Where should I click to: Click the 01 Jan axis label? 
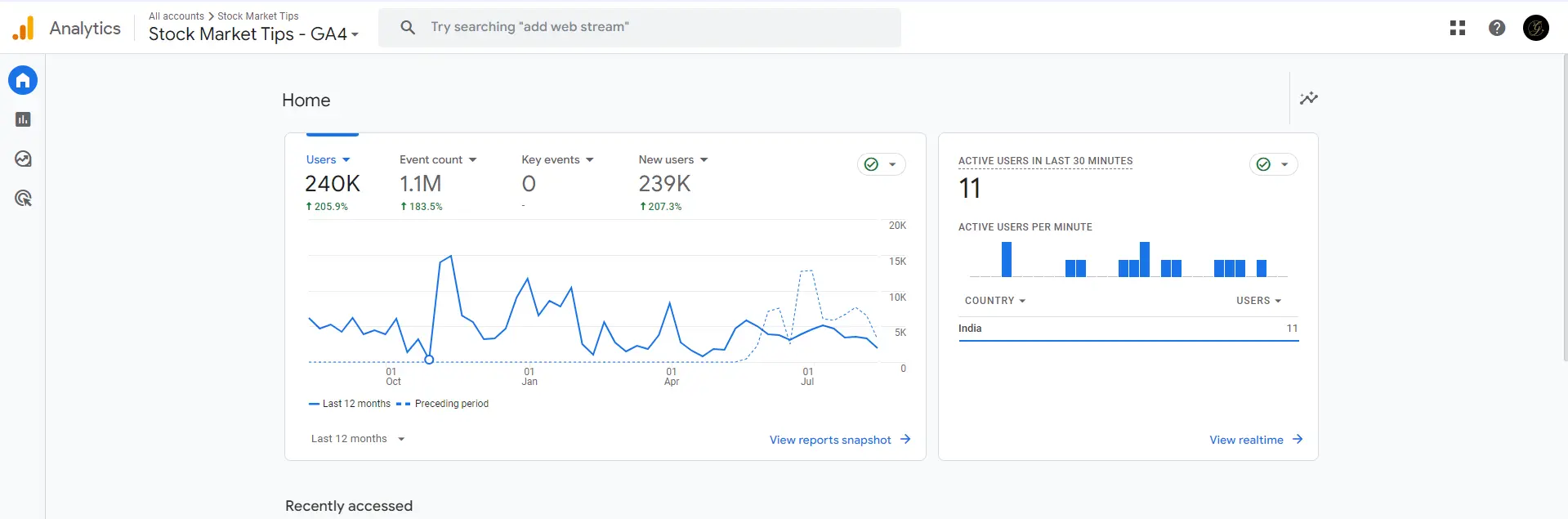[529, 377]
